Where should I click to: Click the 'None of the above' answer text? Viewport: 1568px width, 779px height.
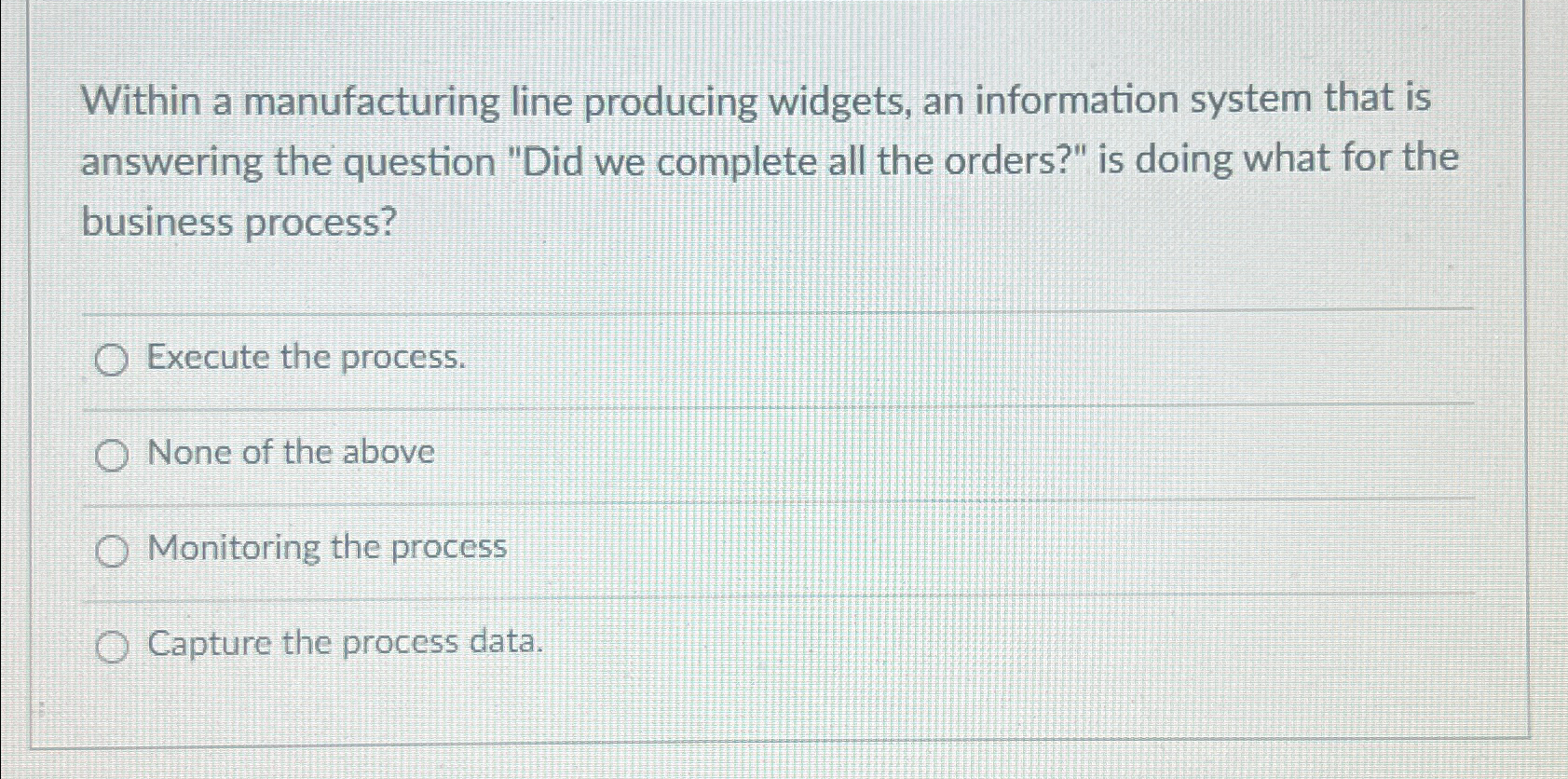tap(292, 453)
